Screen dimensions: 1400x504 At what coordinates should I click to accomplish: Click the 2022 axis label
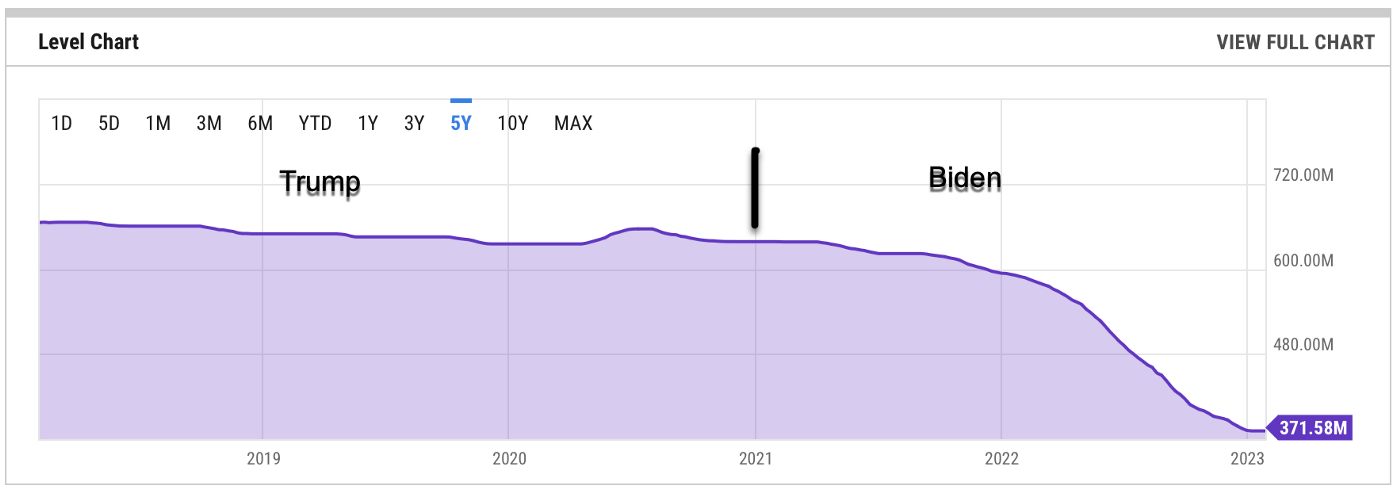[x=1001, y=459]
